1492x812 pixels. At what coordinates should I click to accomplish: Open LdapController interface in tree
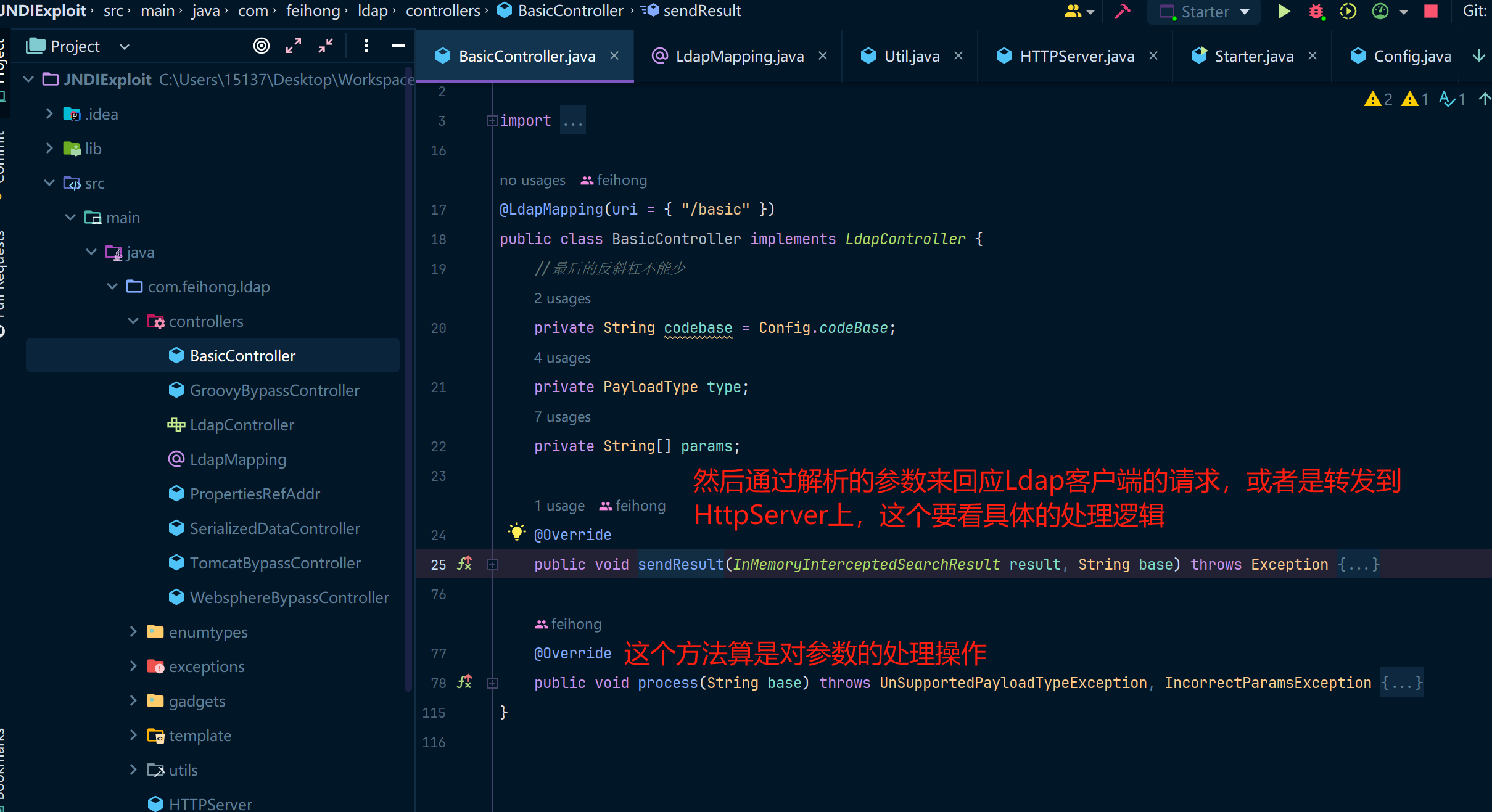[242, 425]
